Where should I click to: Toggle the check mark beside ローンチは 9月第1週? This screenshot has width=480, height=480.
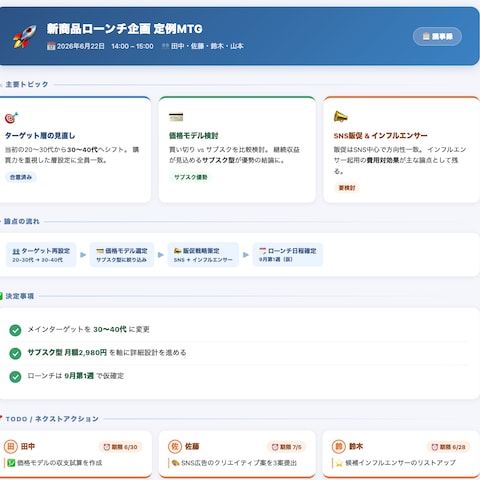pyautogui.click(x=15, y=376)
